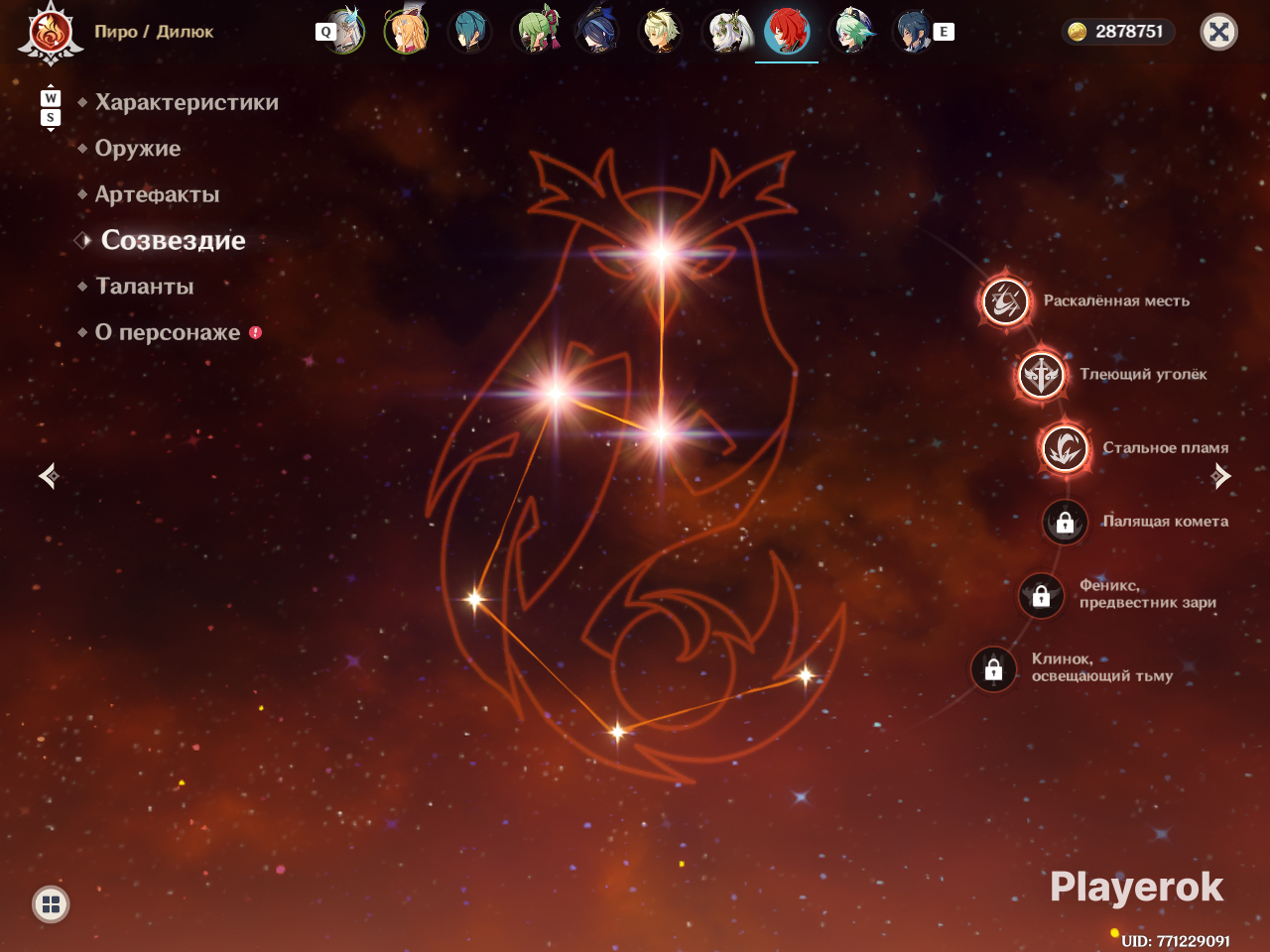Click the E next-character key hint
Screen dimensions: 1270x952
tap(944, 32)
